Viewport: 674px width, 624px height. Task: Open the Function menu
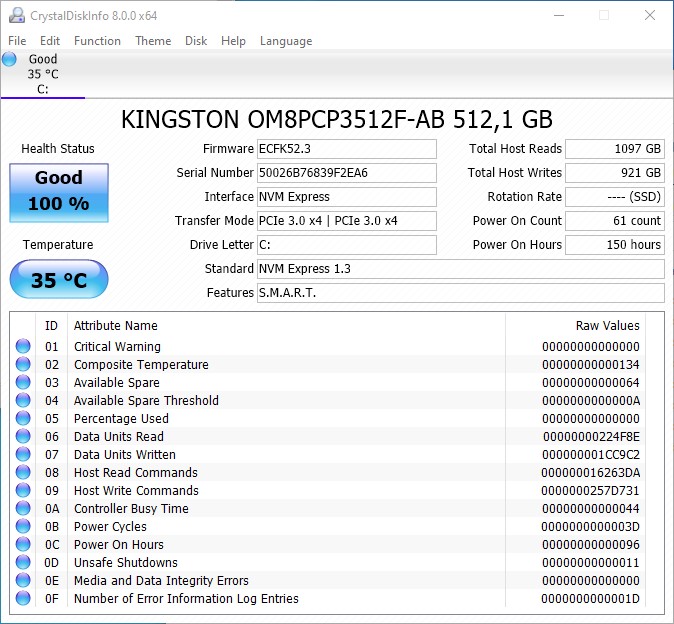click(97, 41)
